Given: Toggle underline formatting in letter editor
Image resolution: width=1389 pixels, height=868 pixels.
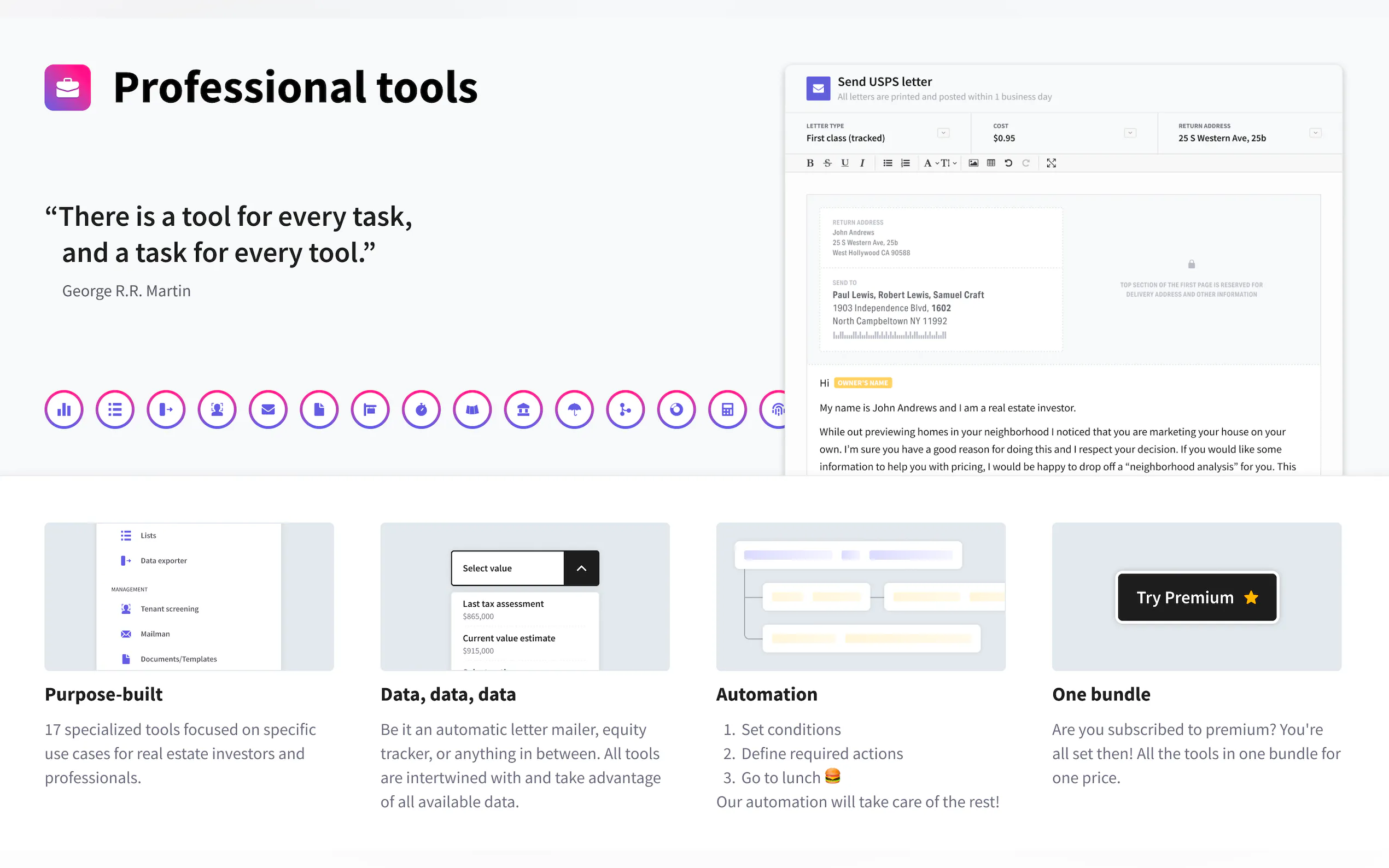Looking at the screenshot, I should click(x=845, y=163).
